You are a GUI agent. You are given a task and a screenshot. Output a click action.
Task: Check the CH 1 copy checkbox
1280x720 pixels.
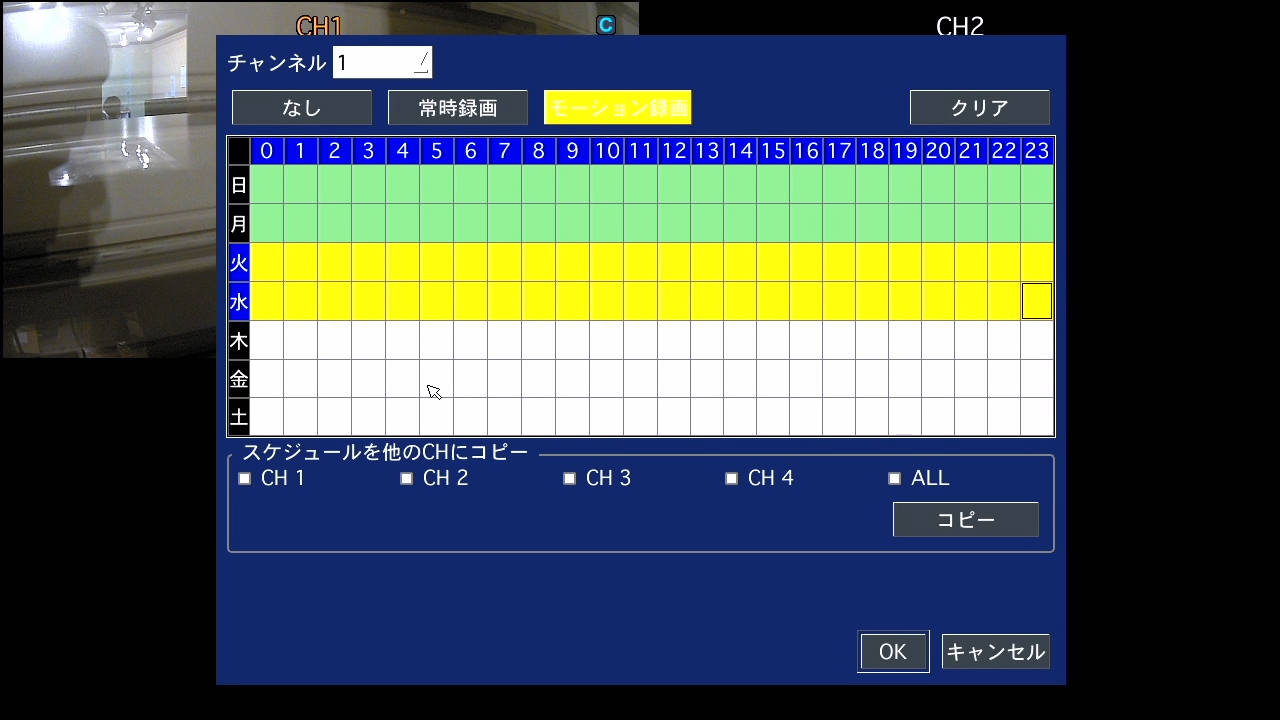245,479
